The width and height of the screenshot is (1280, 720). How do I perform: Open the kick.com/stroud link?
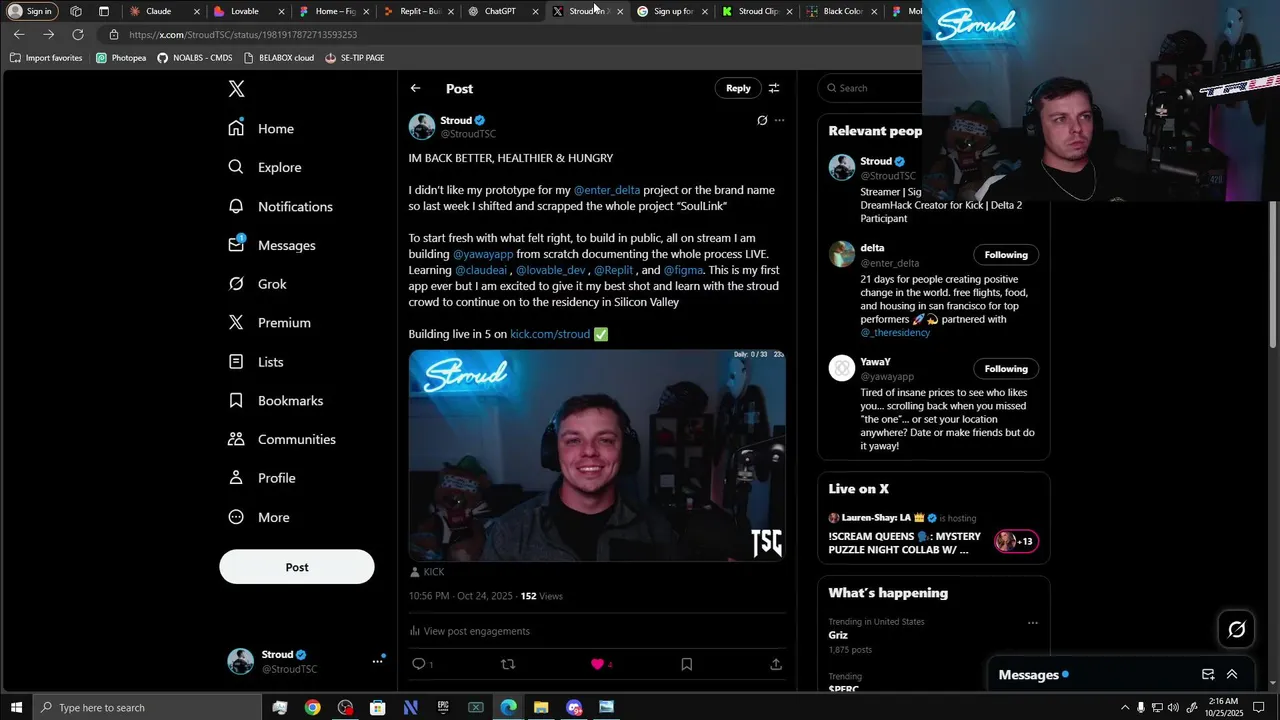[x=550, y=334]
